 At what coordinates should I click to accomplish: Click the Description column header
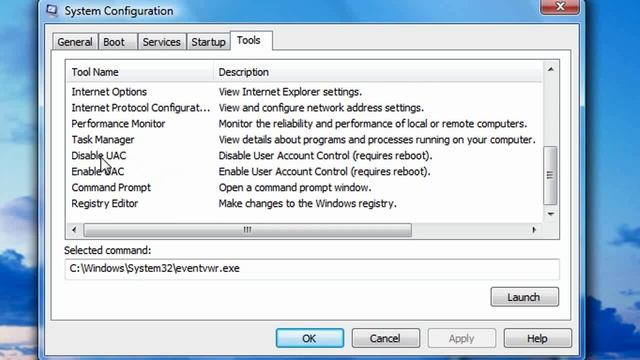click(x=378, y=72)
